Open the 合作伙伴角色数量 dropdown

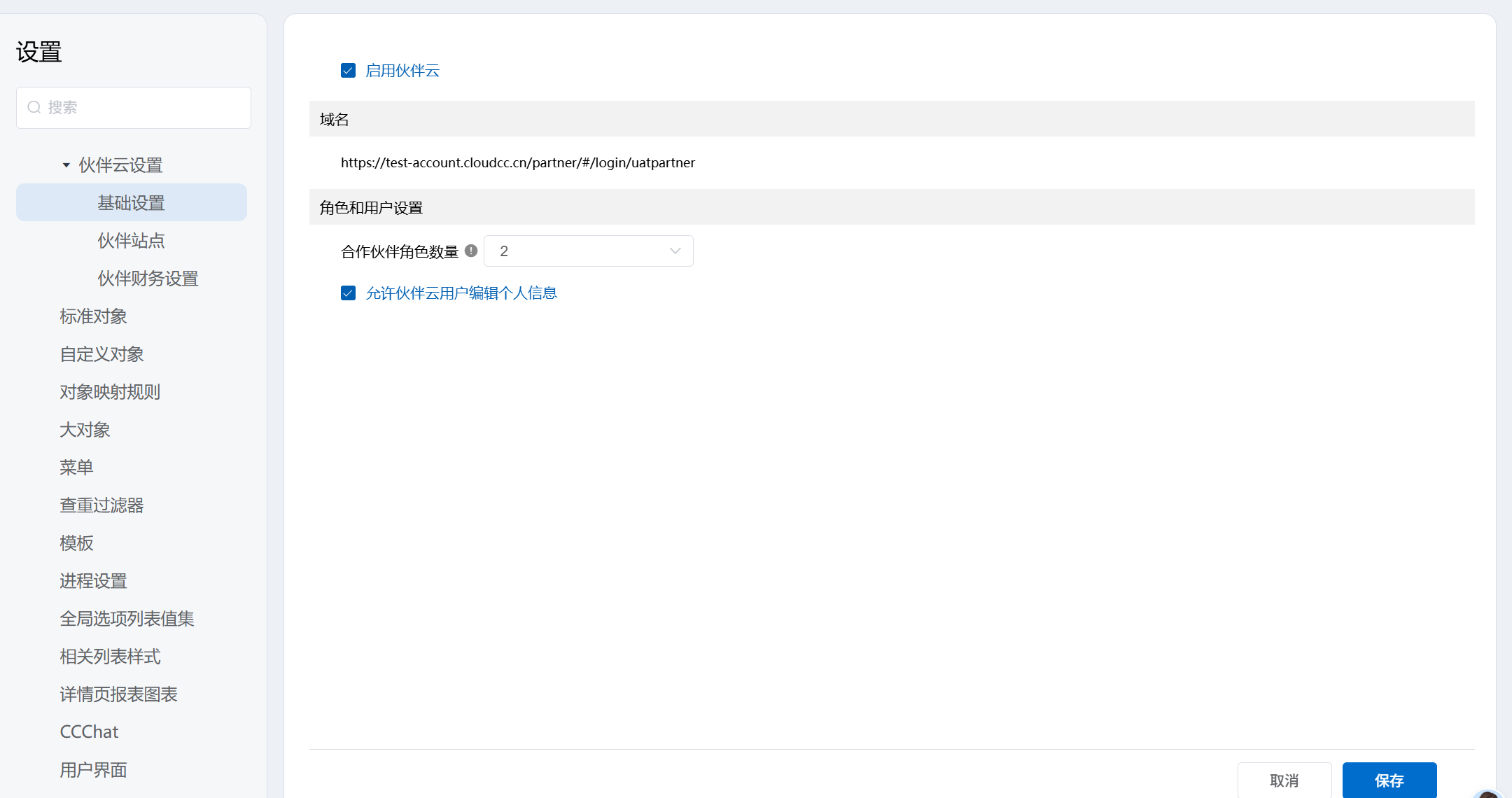(x=587, y=251)
